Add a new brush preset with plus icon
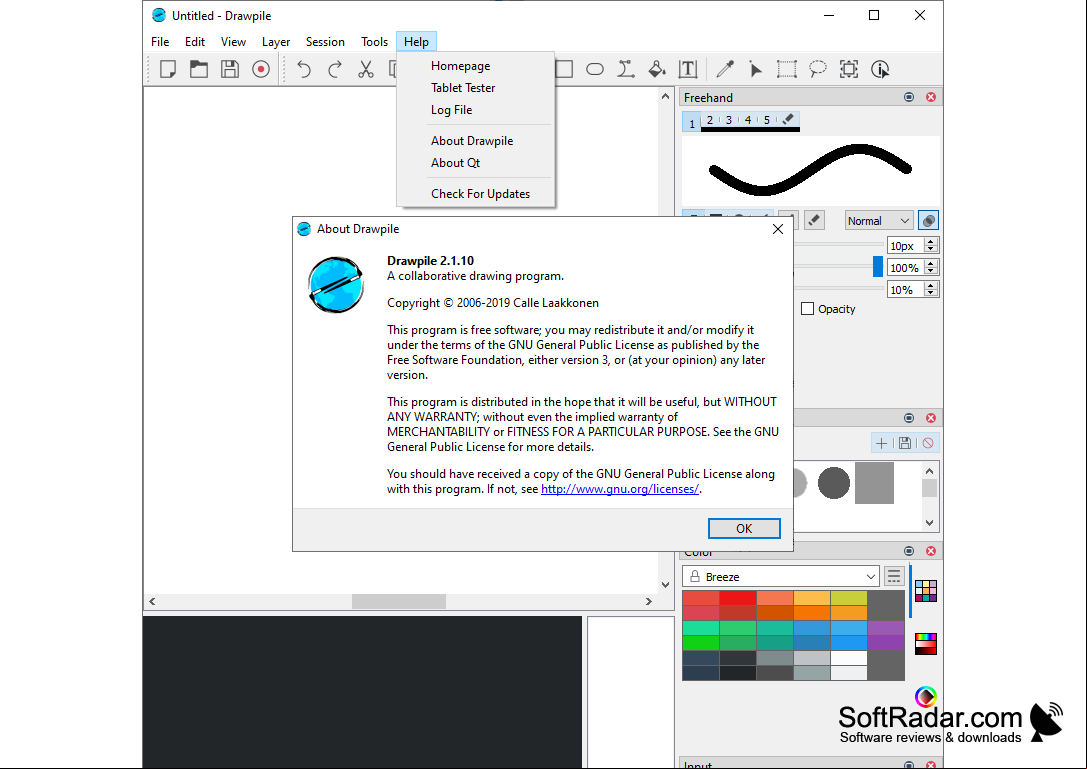The width and height of the screenshot is (1087, 769). [882, 443]
